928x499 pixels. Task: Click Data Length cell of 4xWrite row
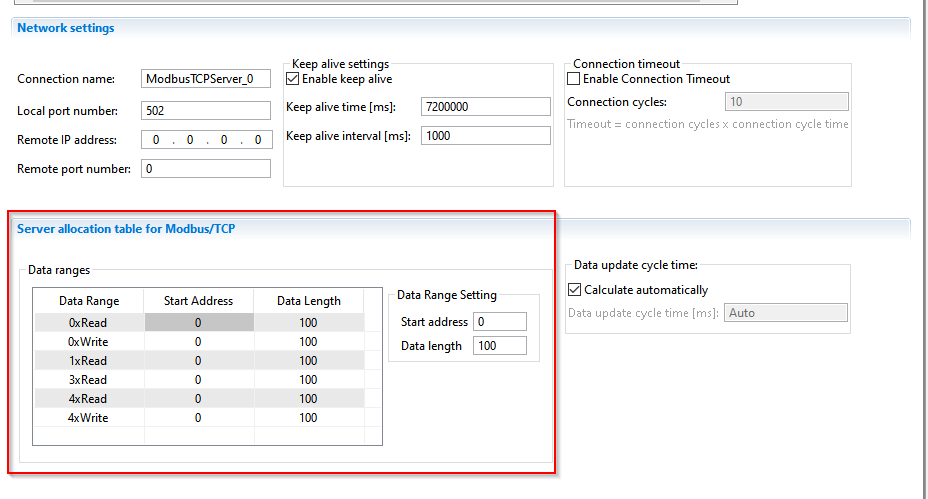click(x=309, y=417)
